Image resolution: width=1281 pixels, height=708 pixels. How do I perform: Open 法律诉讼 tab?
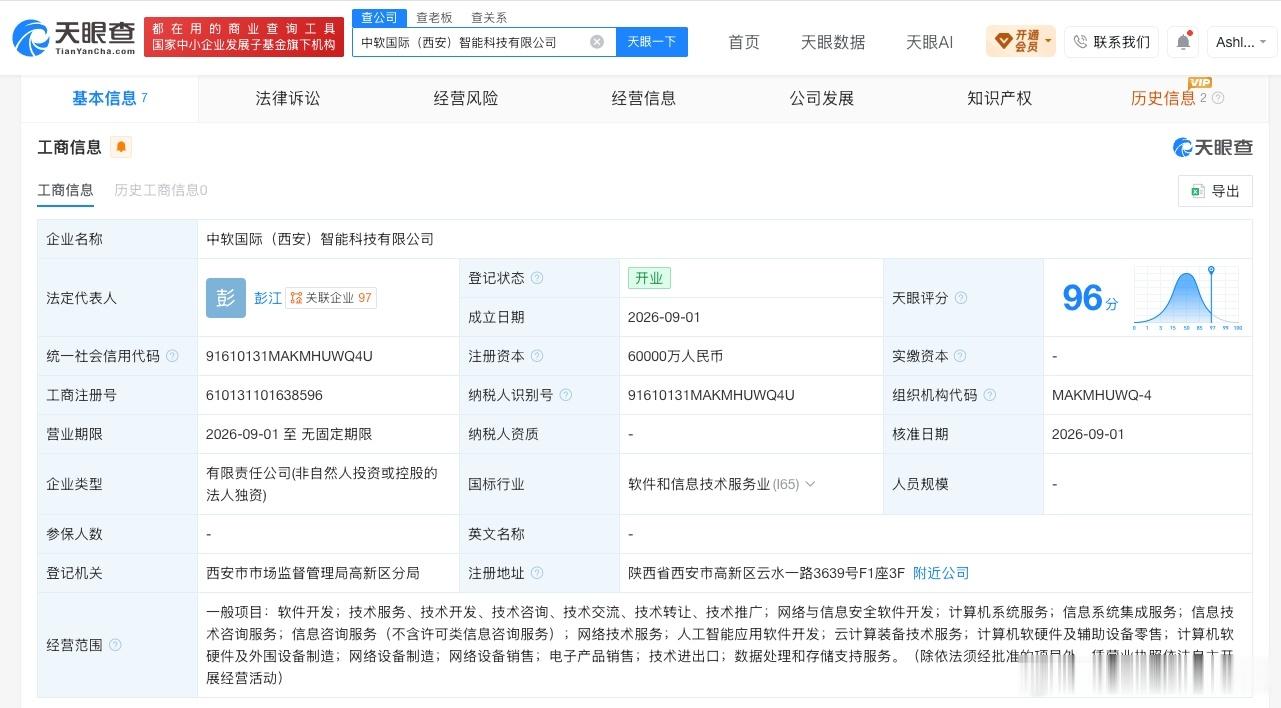click(x=288, y=98)
